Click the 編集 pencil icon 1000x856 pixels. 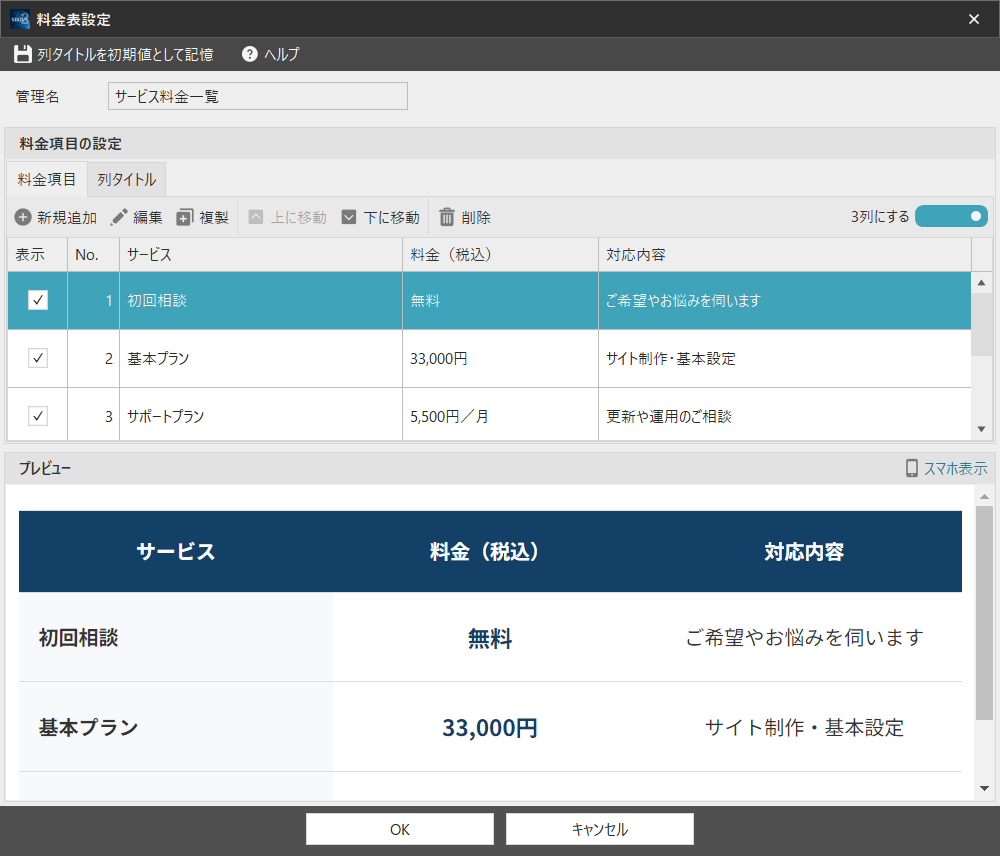pyautogui.click(x=119, y=218)
